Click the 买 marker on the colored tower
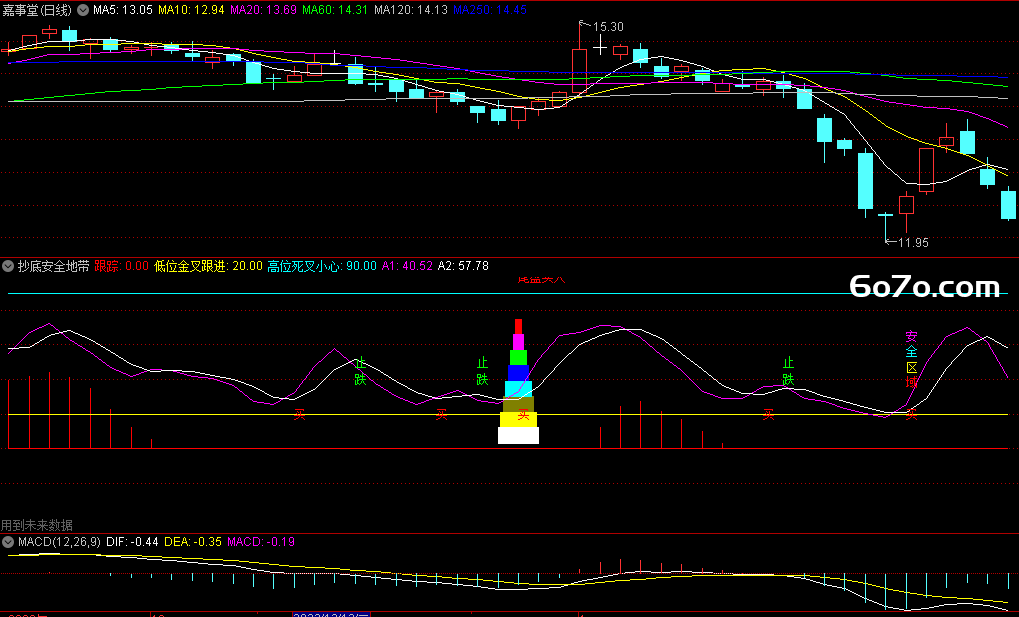 point(523,415)
